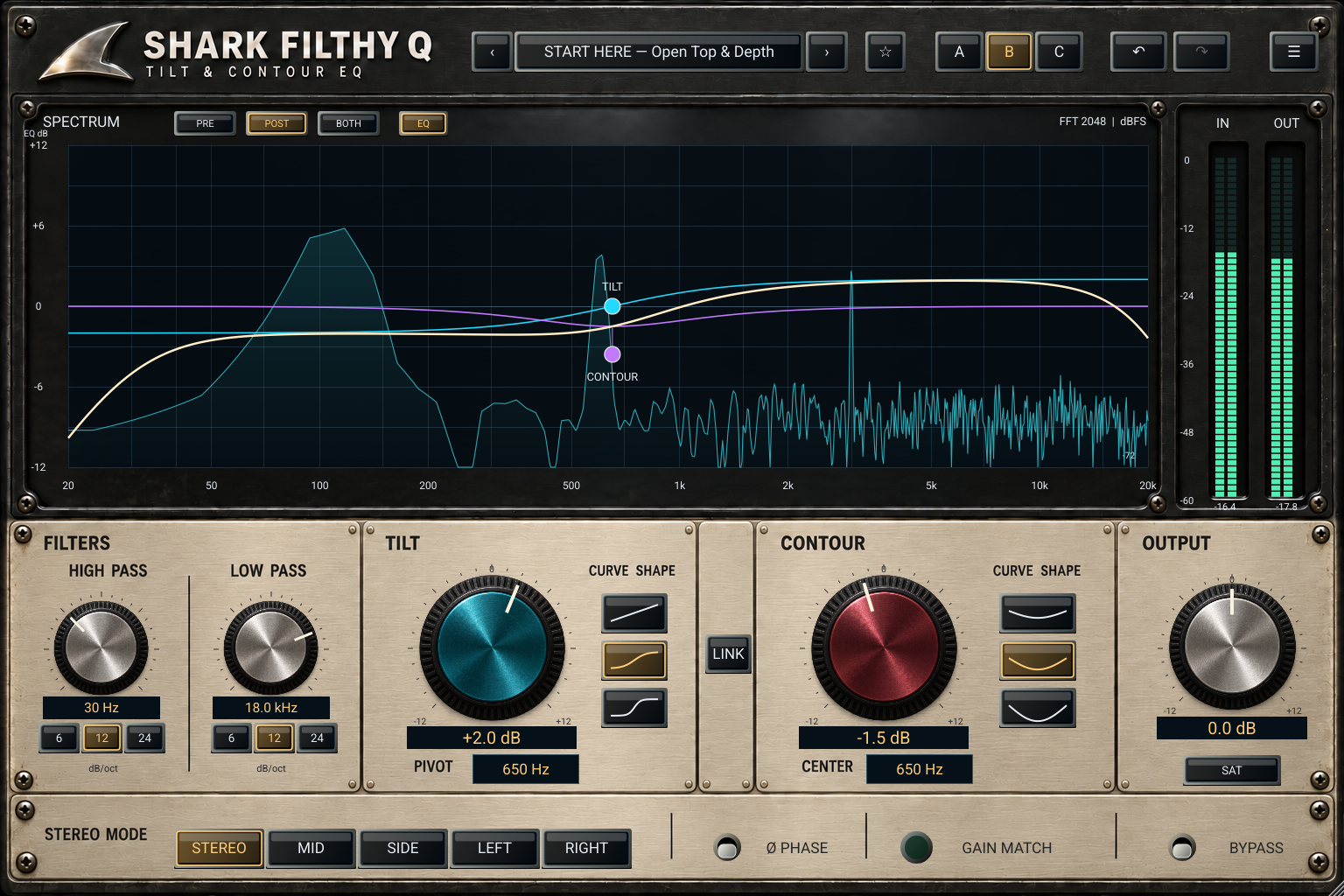1344x896 pixels.
Task: Click the purple CONTOUR node on graph
Action: (612, 354)
